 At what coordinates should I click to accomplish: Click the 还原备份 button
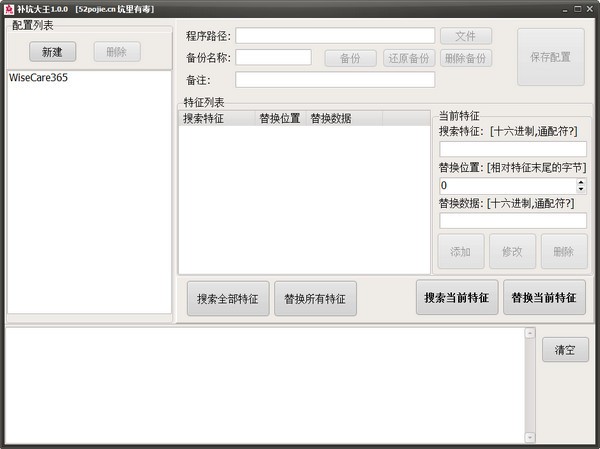(409, 58)
